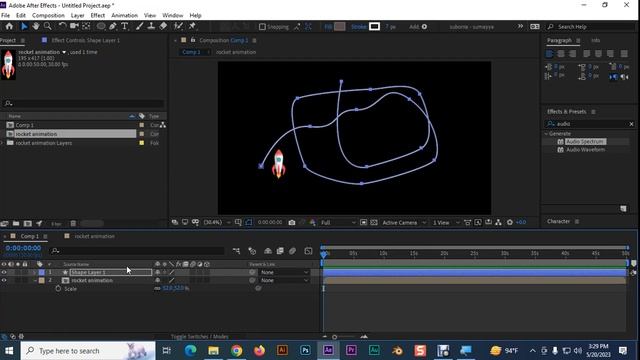
Task: Toggle Fast Previews in viewer
Action: (478, 222)
